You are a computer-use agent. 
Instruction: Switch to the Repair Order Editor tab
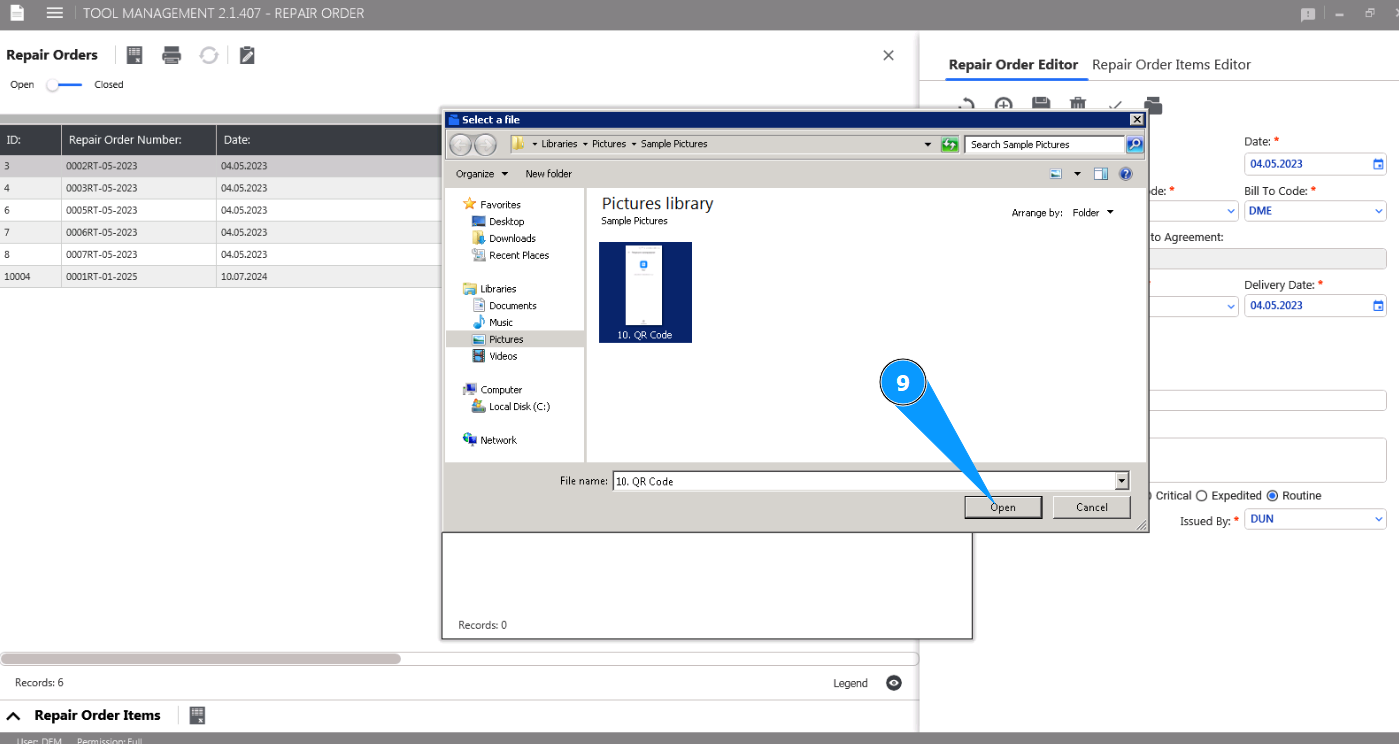1013,65
